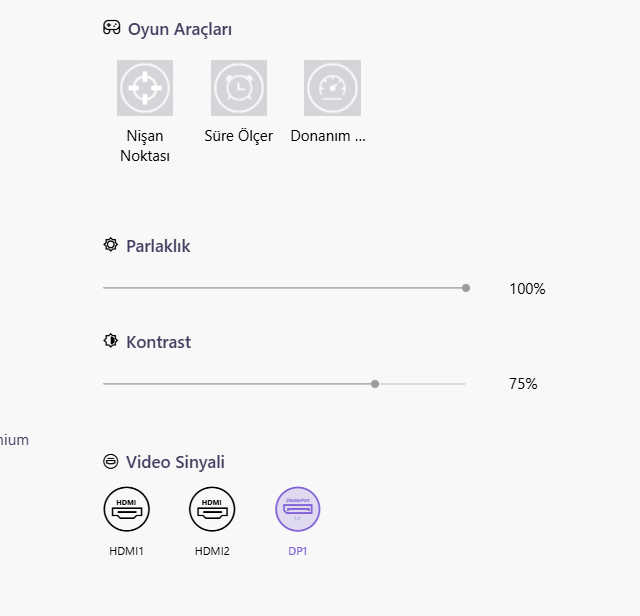
Task: Click the Oyun Araçları heading
Action: 180,29
